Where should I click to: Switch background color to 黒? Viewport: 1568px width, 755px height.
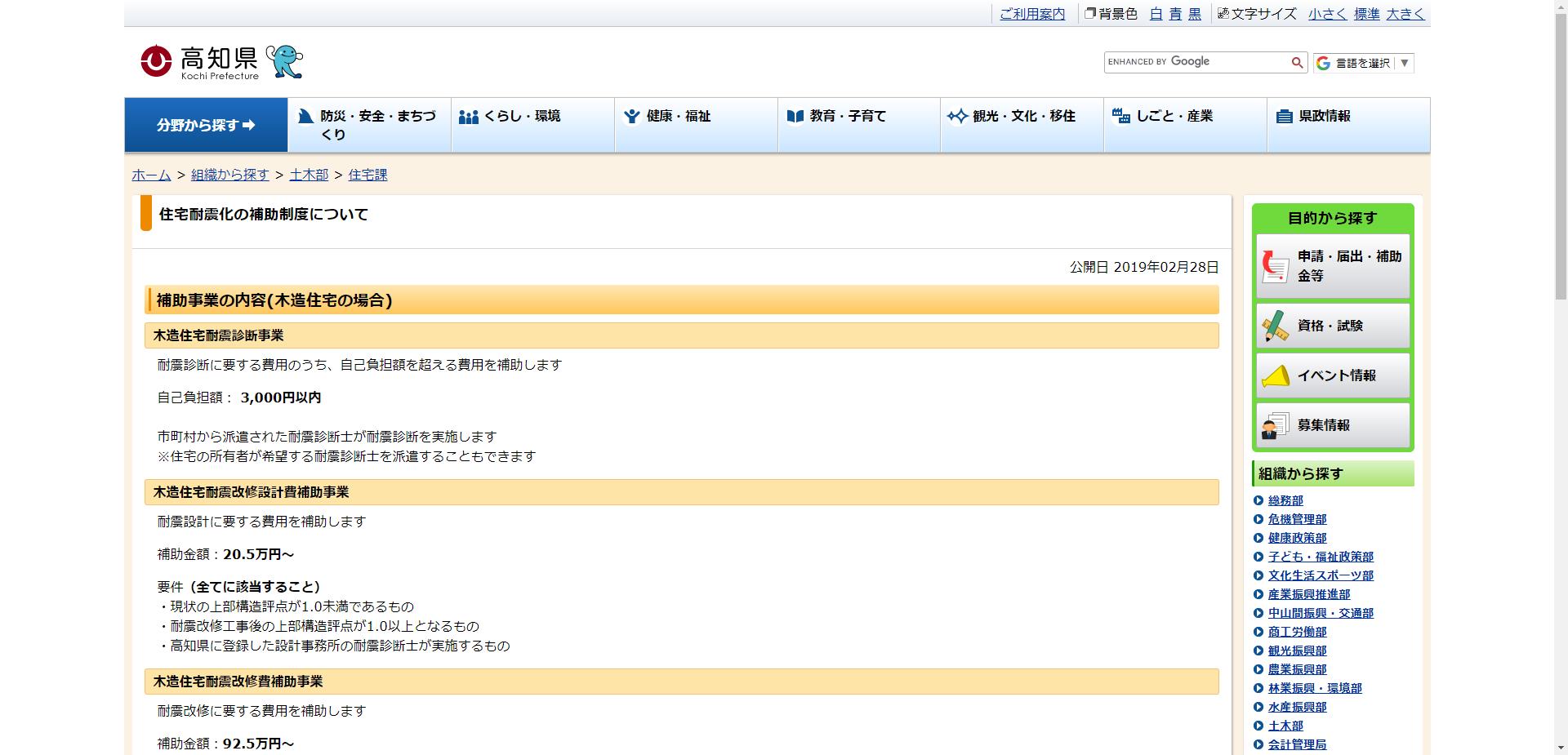tap(1195, 14)
